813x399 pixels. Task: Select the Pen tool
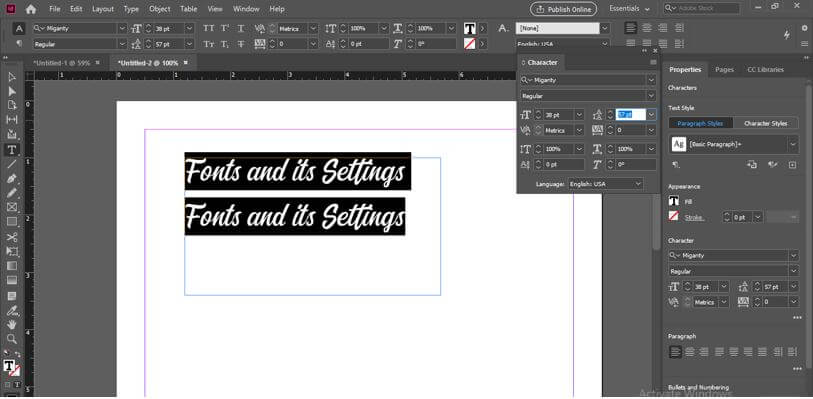coord(12,179)
